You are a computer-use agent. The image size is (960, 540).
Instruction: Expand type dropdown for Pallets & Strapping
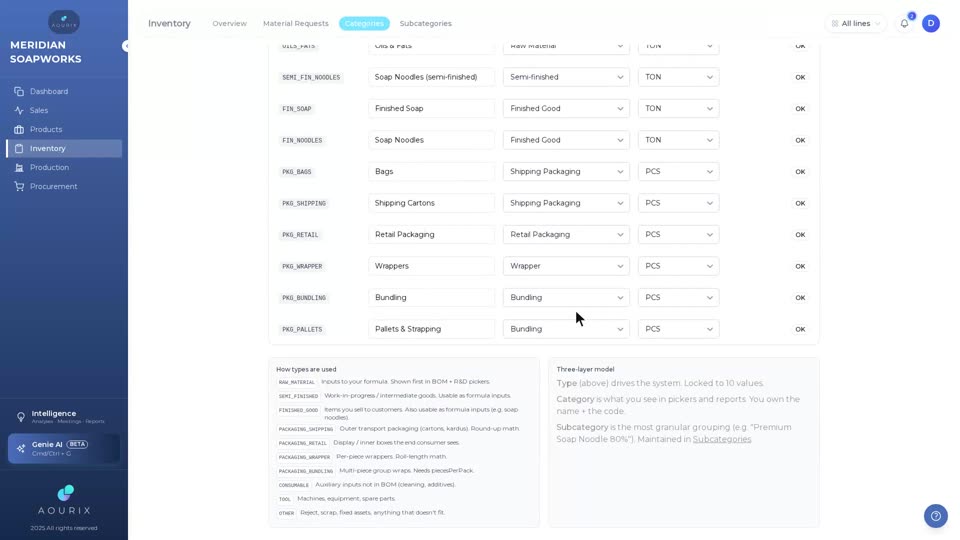pos(566,329)
